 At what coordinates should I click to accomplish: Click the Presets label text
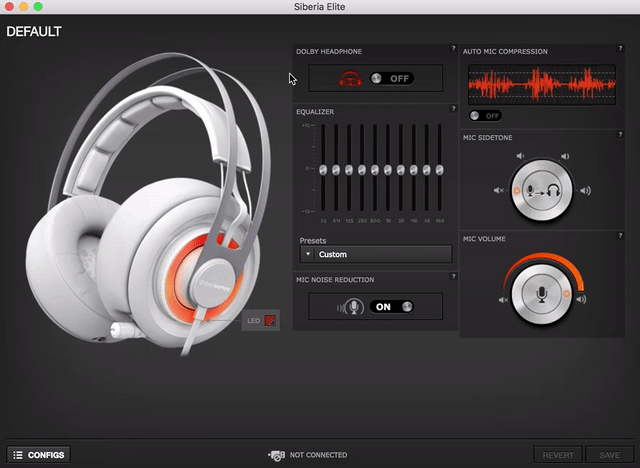[x=313, y=240]
